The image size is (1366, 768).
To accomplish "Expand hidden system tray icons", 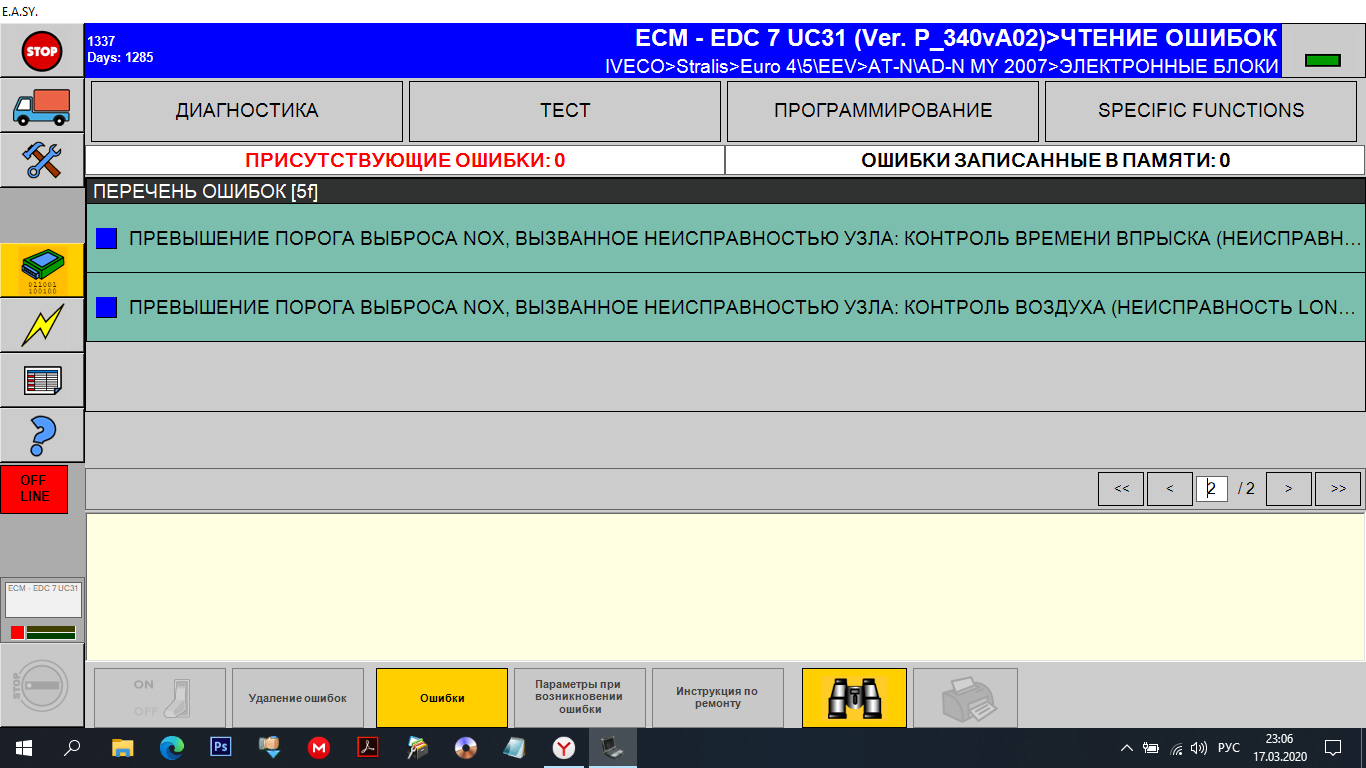I will [x=1127, y=748].
